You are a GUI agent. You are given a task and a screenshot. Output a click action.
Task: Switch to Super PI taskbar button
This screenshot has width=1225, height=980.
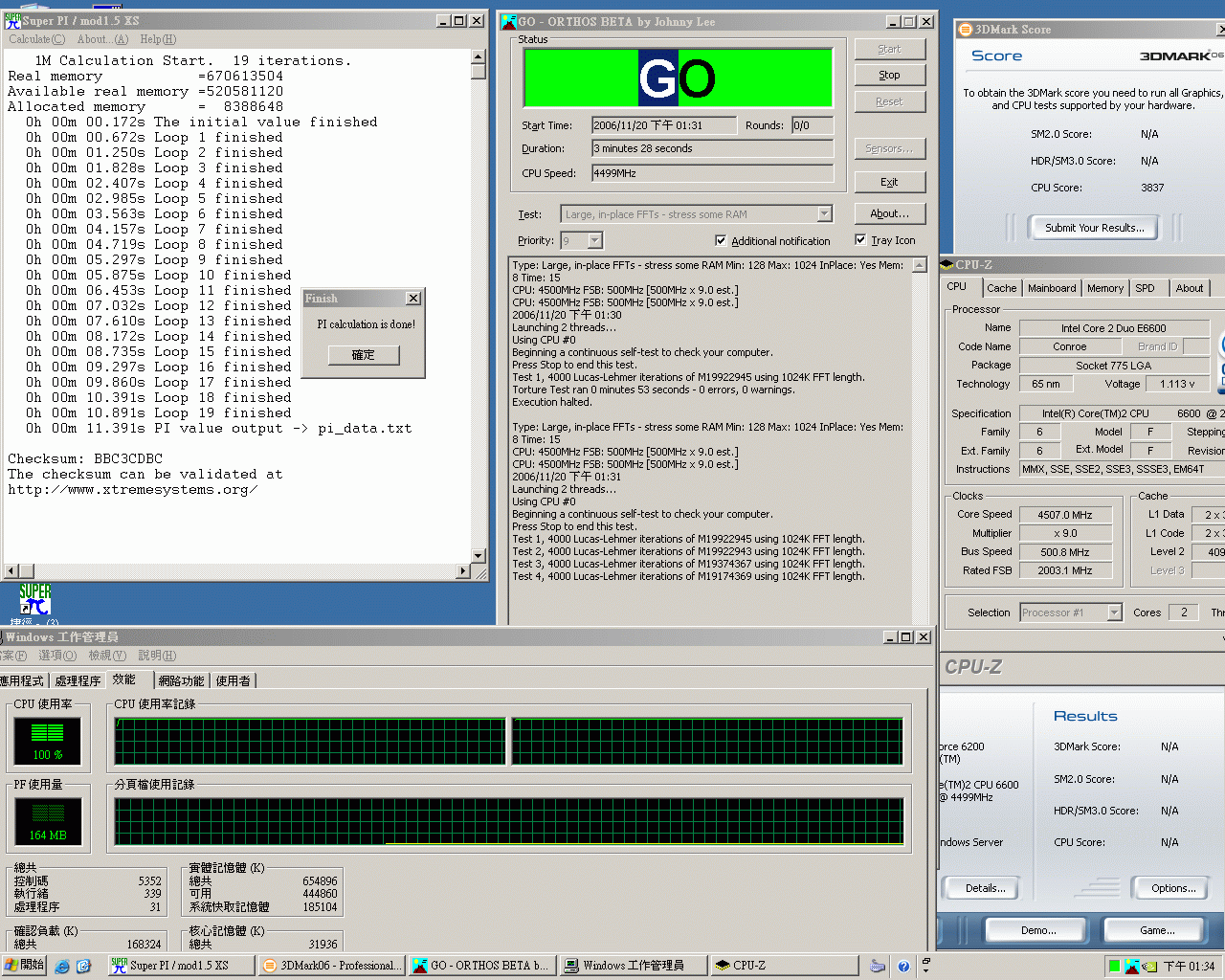click(x=180, y=966)
